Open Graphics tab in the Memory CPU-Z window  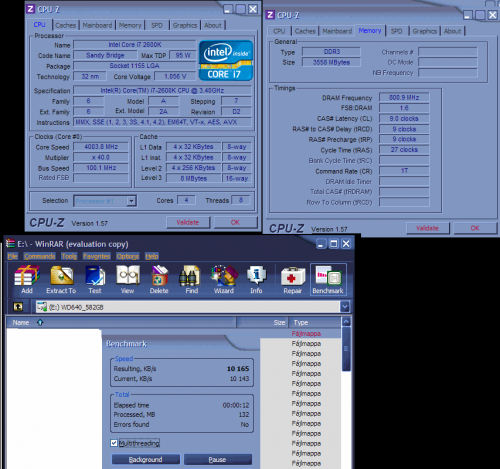tap(425, 31)
